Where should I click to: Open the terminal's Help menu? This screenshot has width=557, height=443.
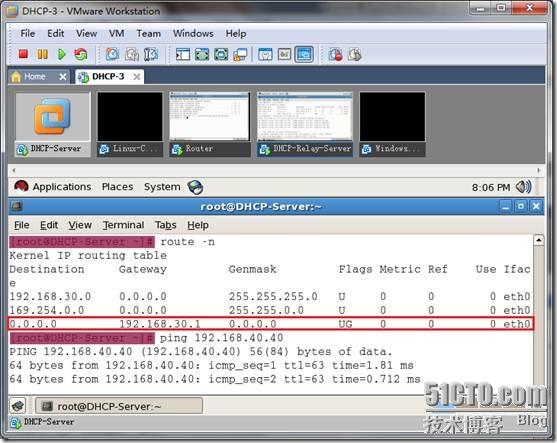click(x=198, y=225)
